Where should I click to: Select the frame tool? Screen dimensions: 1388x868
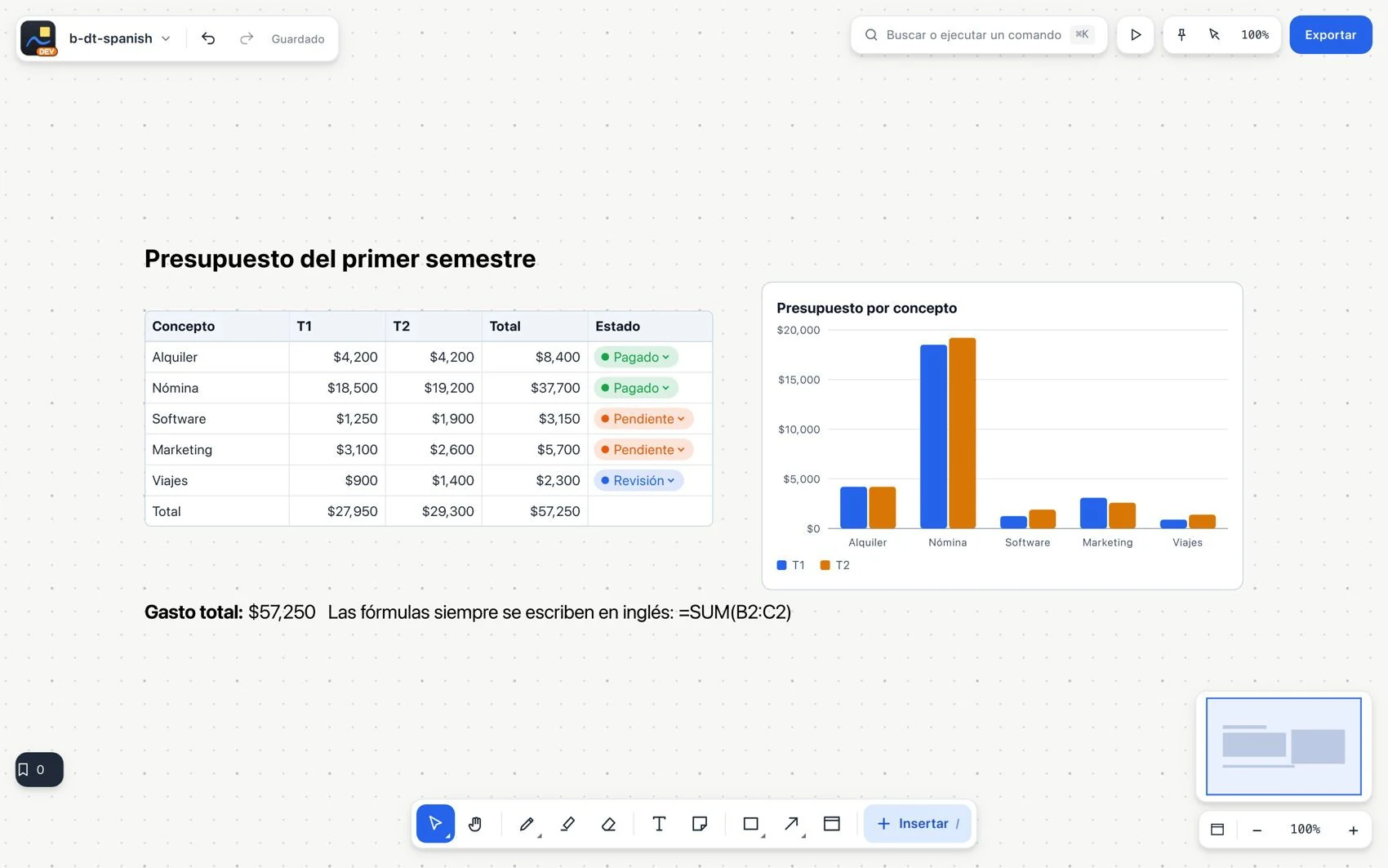pos(832,824)
